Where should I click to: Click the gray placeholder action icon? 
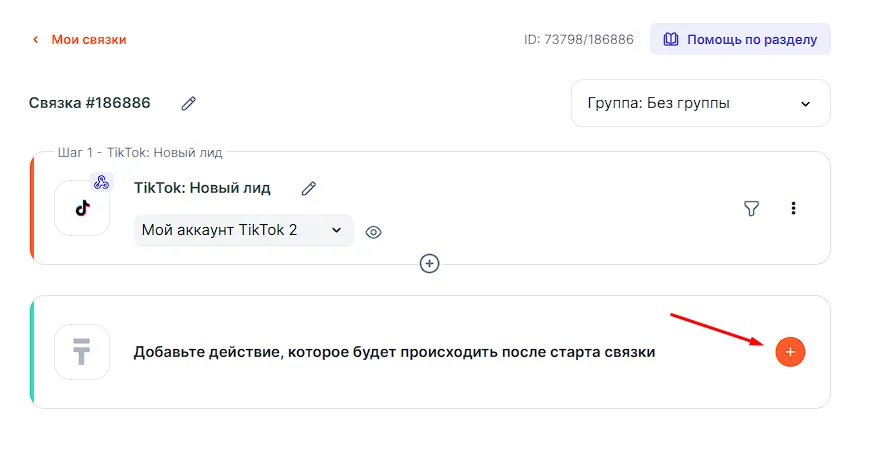pyautogui.click(x=82, y=352)
